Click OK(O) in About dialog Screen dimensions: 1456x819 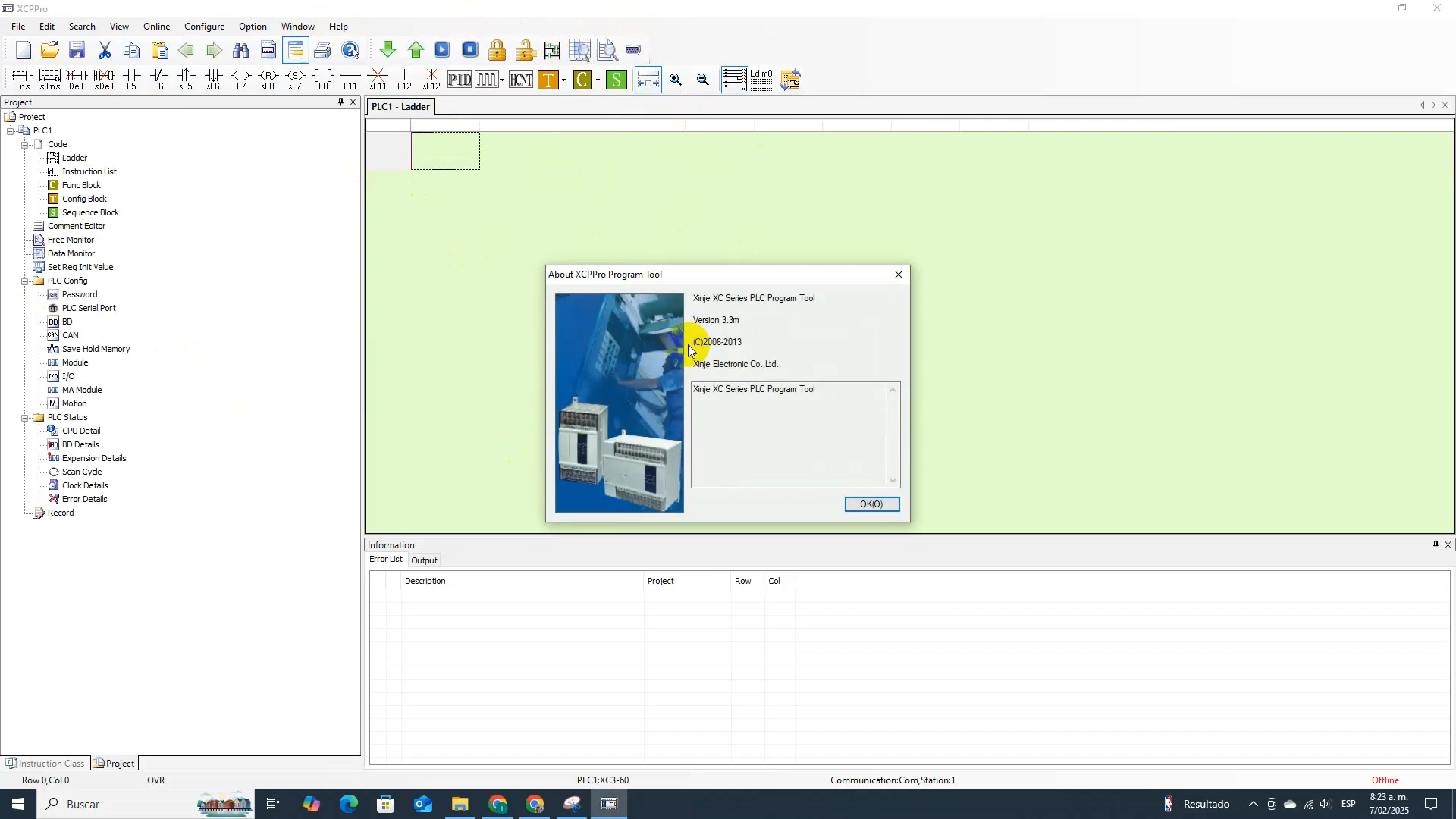click(x=872, y=504)
